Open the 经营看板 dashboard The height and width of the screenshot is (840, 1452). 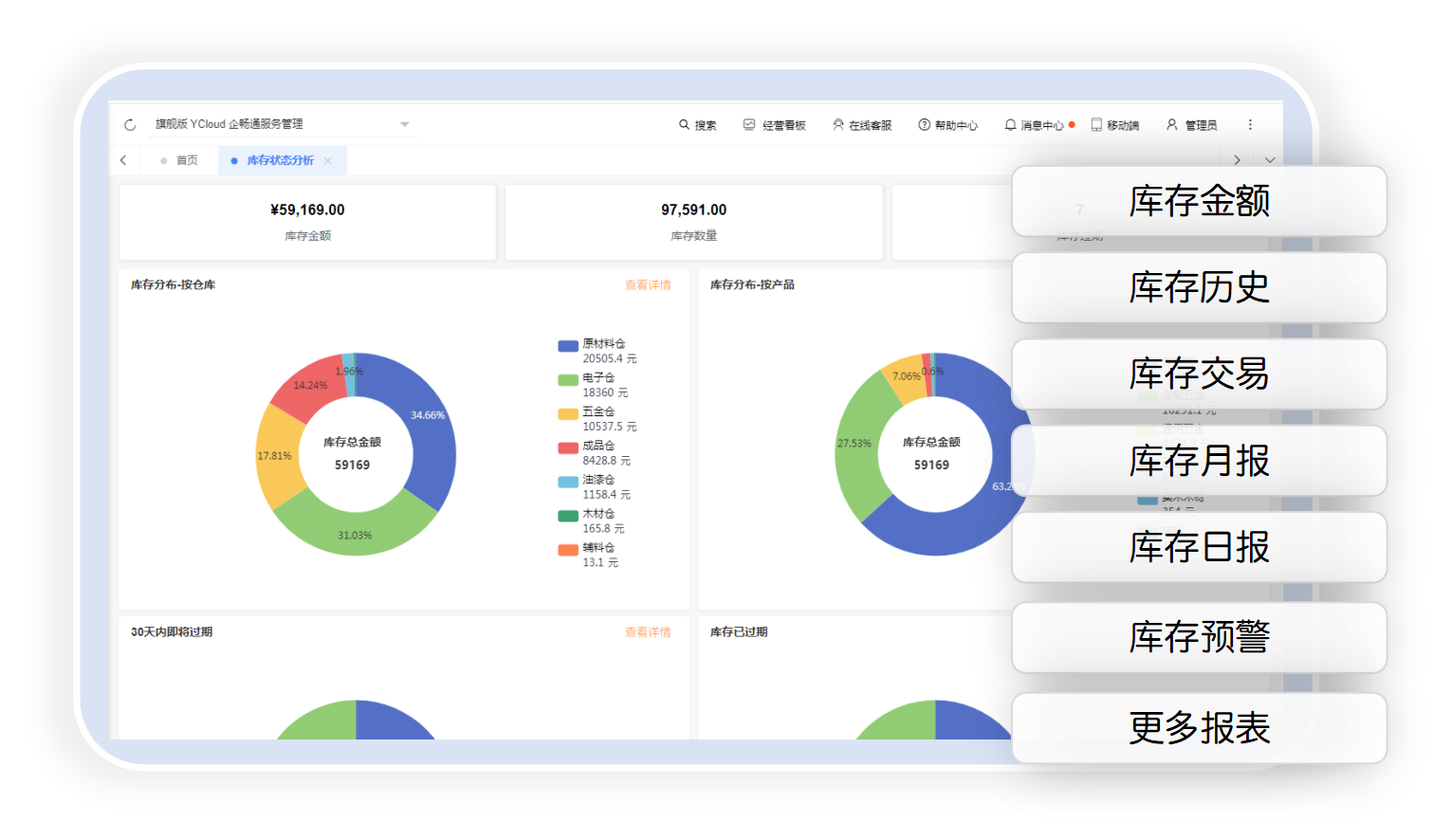pyautogui.click(x=774, y=125)
